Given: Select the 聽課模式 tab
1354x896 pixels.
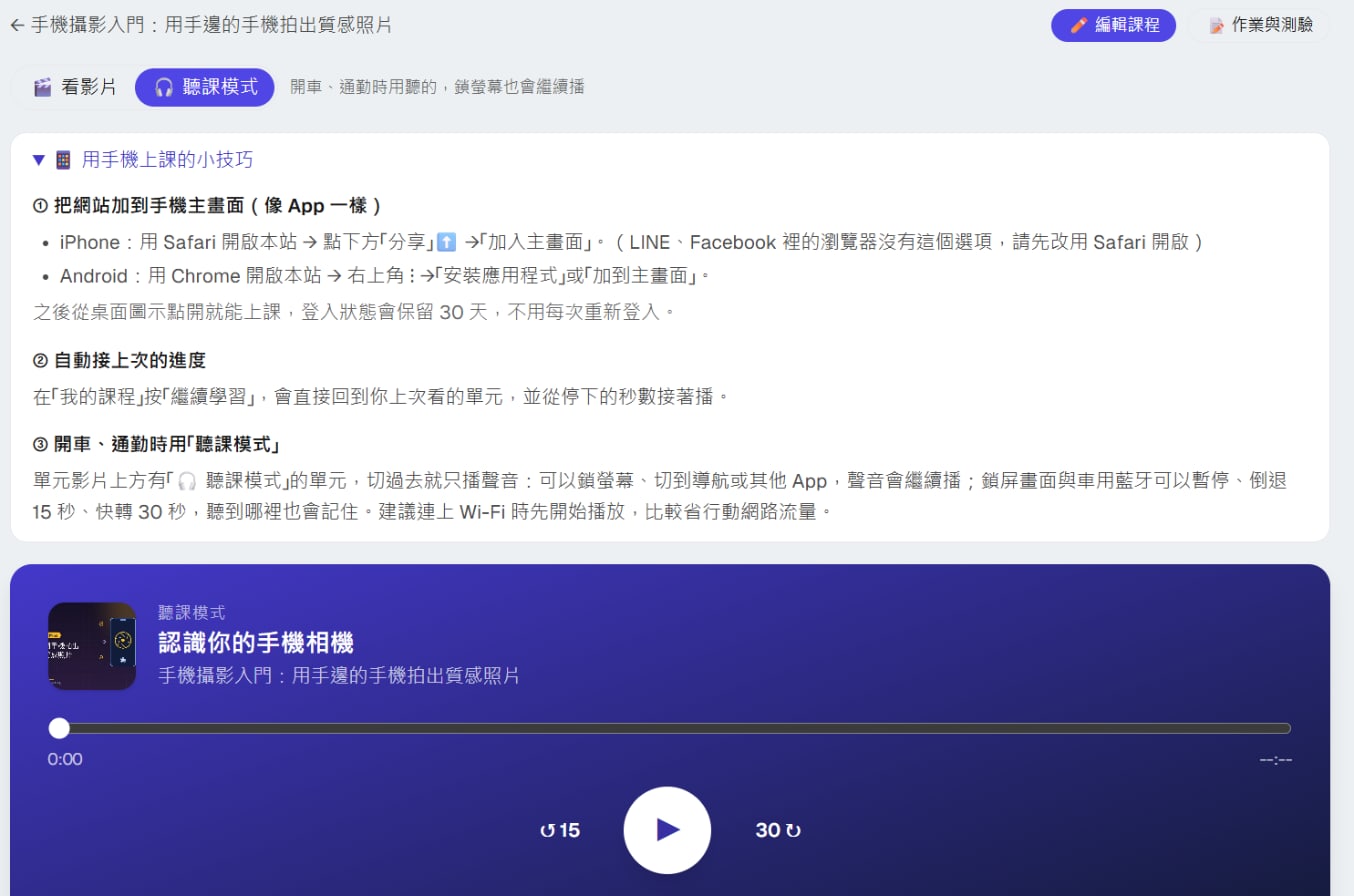Looking at the screenshot, I should [x=205, y=87].
